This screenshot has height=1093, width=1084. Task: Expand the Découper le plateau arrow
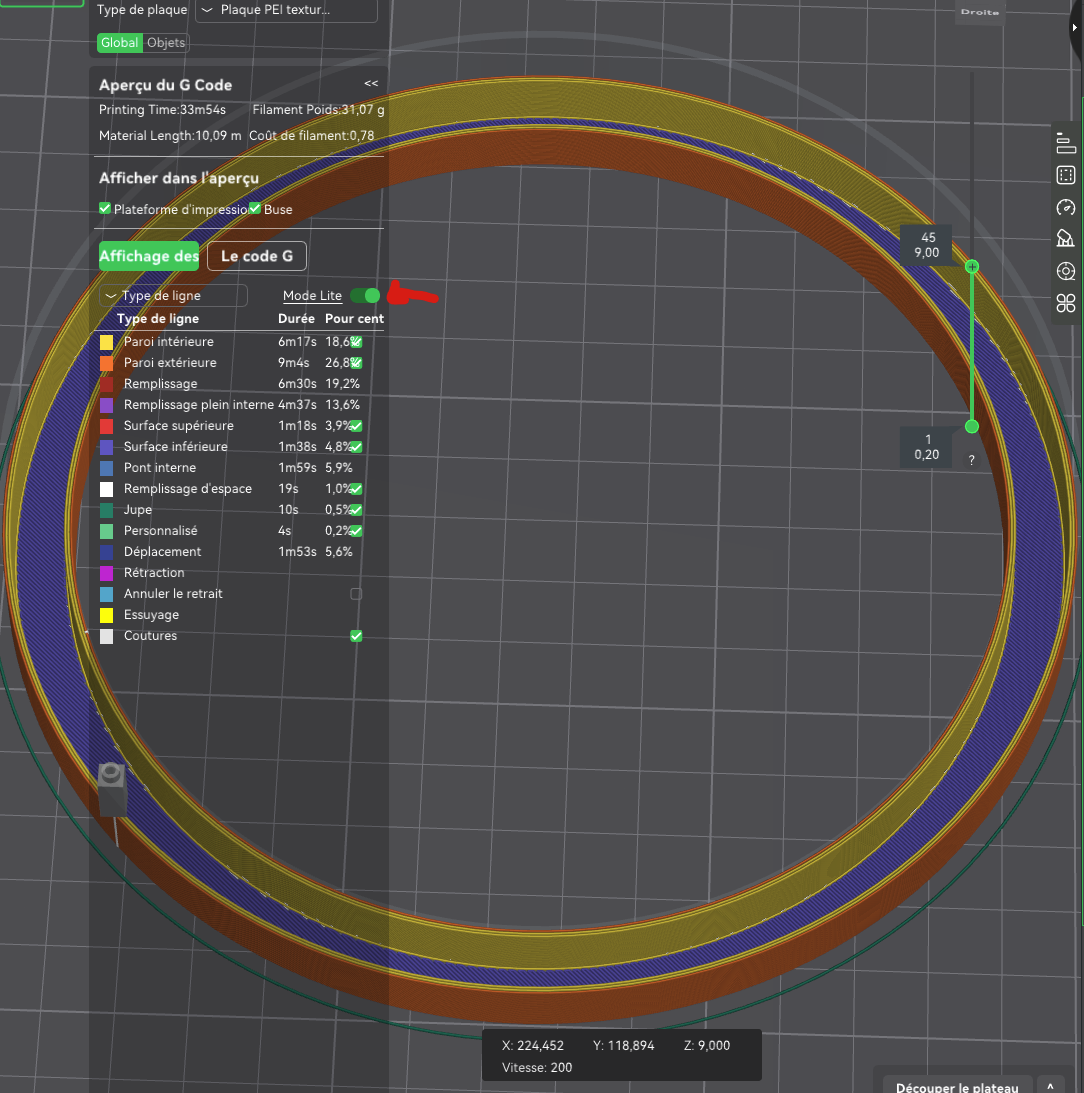(x=1050, y=1087)
